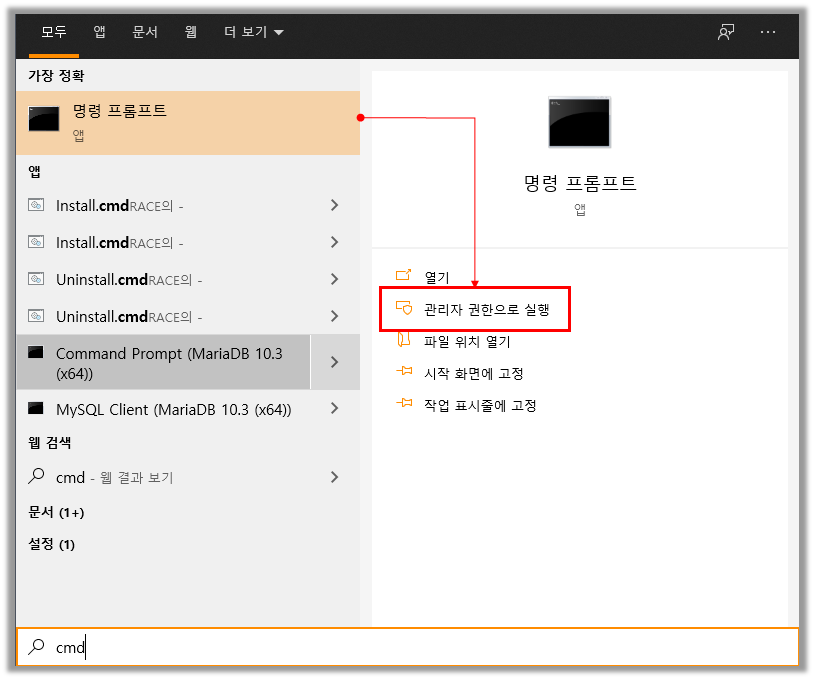Choose 파일 위치 열기
Image resolution: width=814 pixels, height=680 pixels.
pyautogui.click(x=467, y=342)
